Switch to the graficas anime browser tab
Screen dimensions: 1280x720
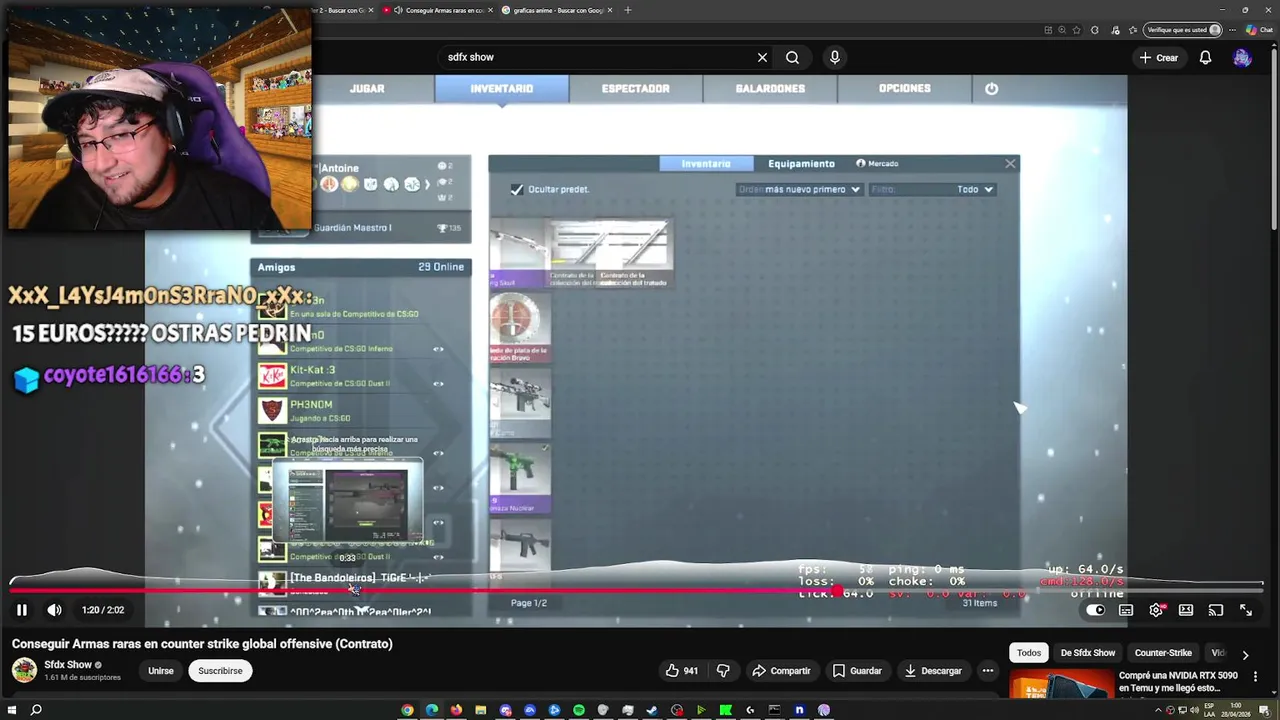click(x=558, y=10)
